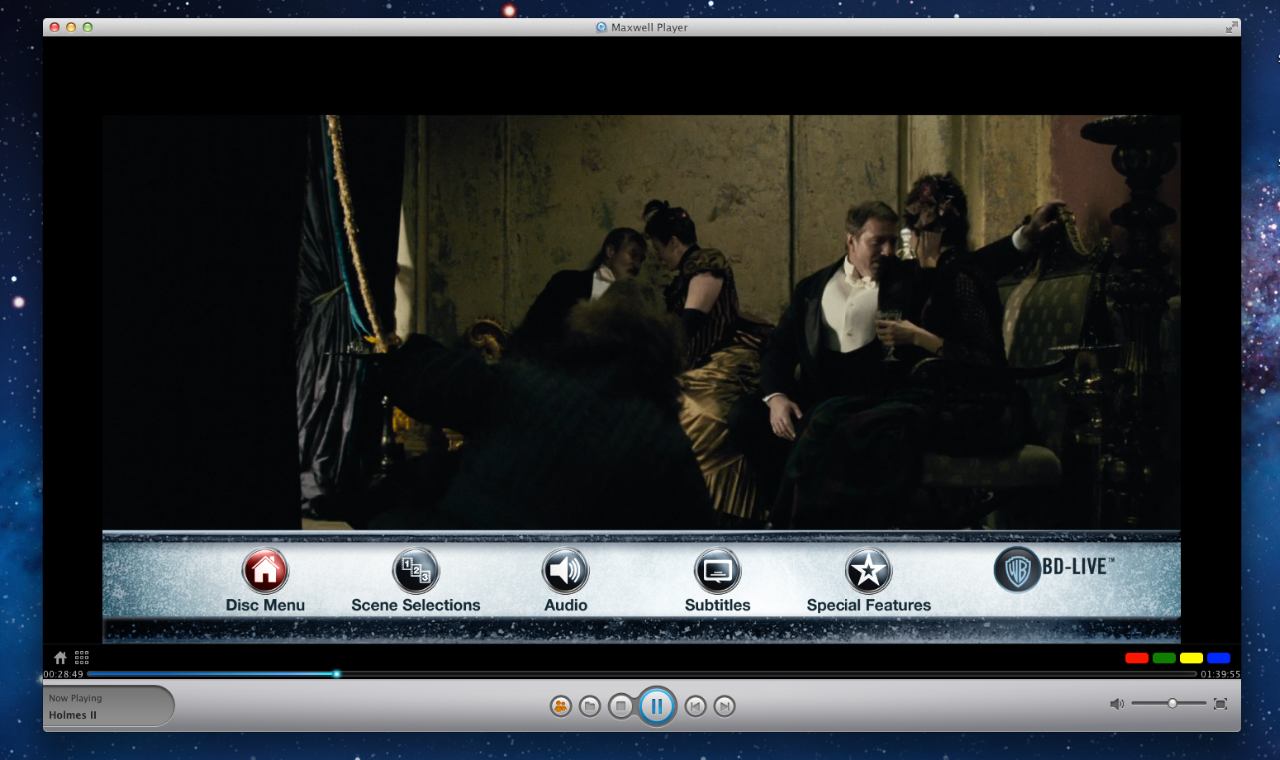Click the volume slider knob
This screenshot has height=760, width=1280.
pyautogui.click(x=1172, y=704)
